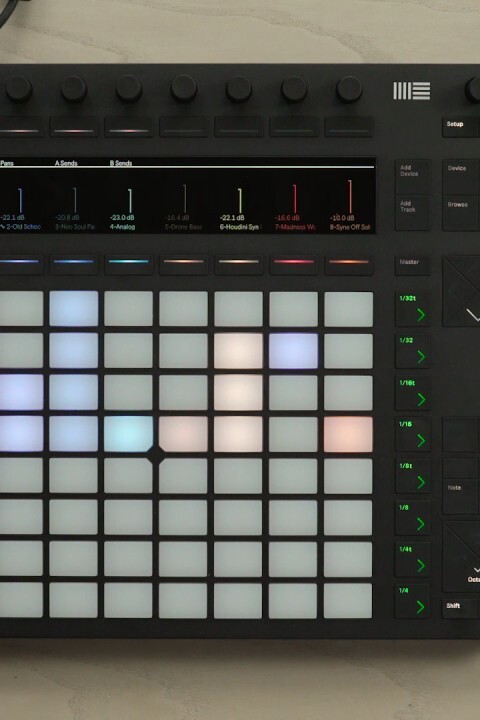Screen dimensions: 480x720
Task: Switch to the A Sends tab
Action: [x=66, y=163]
